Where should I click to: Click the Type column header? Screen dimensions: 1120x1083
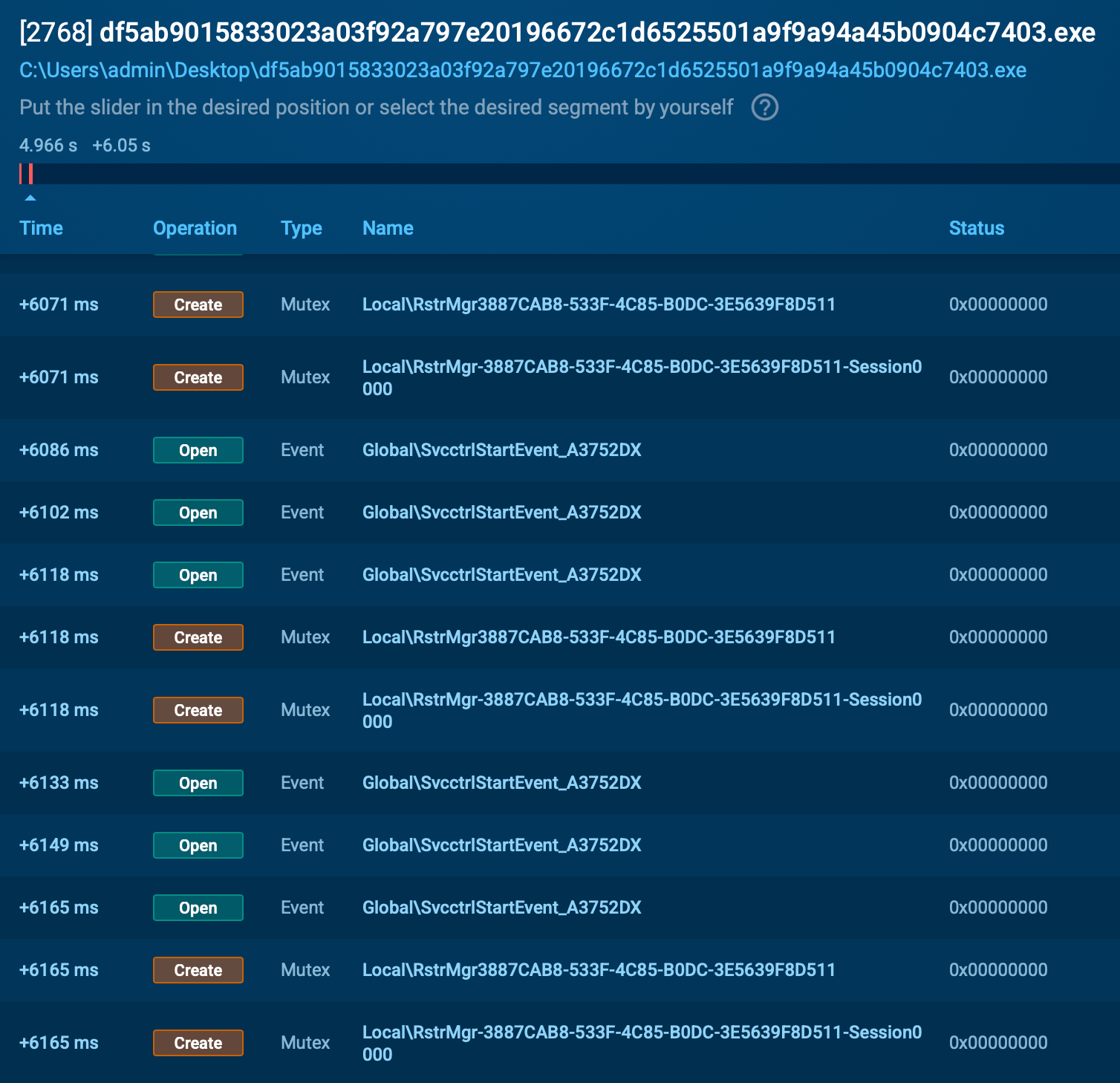(x=301, y=228)
